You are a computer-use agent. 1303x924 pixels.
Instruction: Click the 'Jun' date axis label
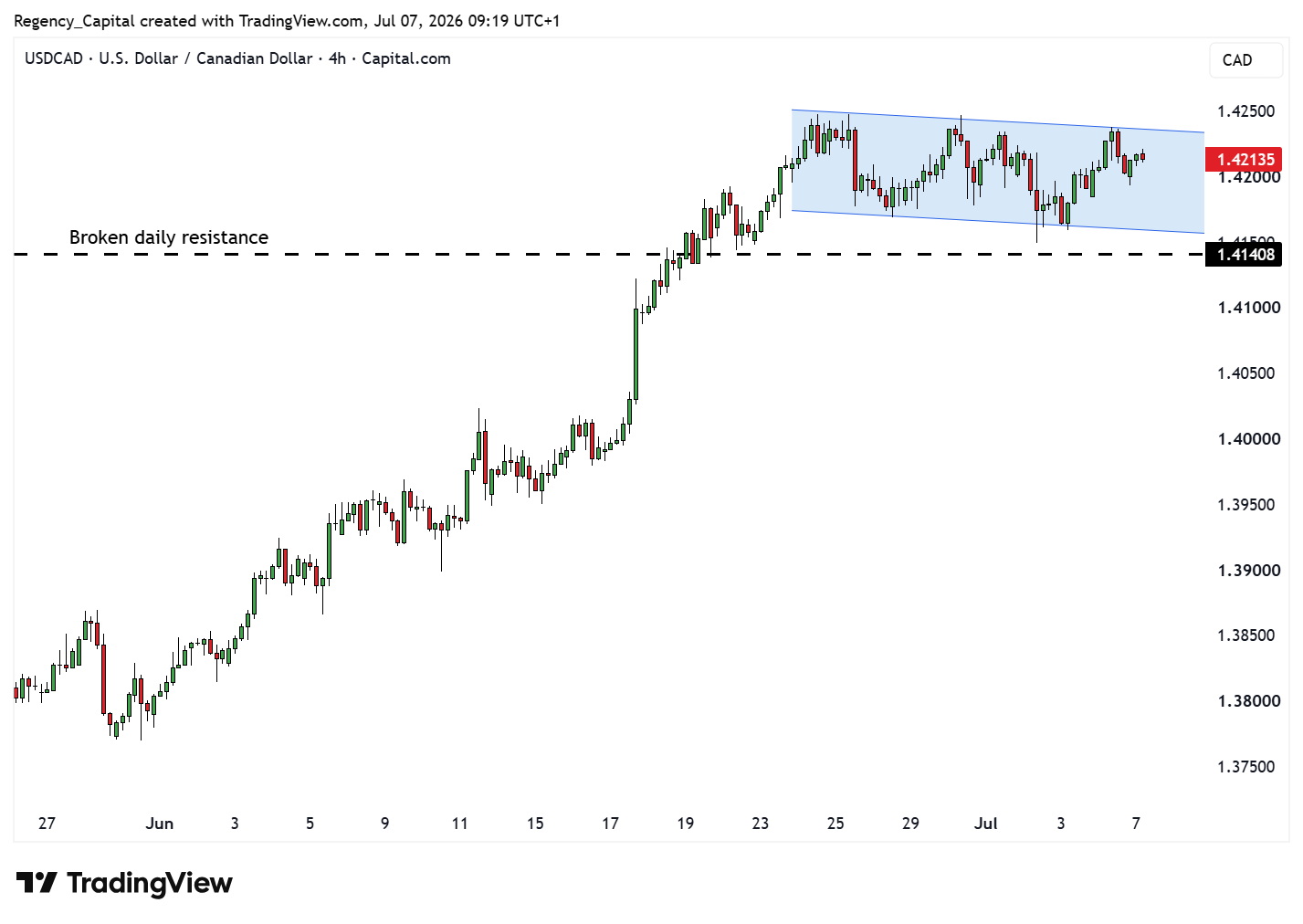coord(160,824)
